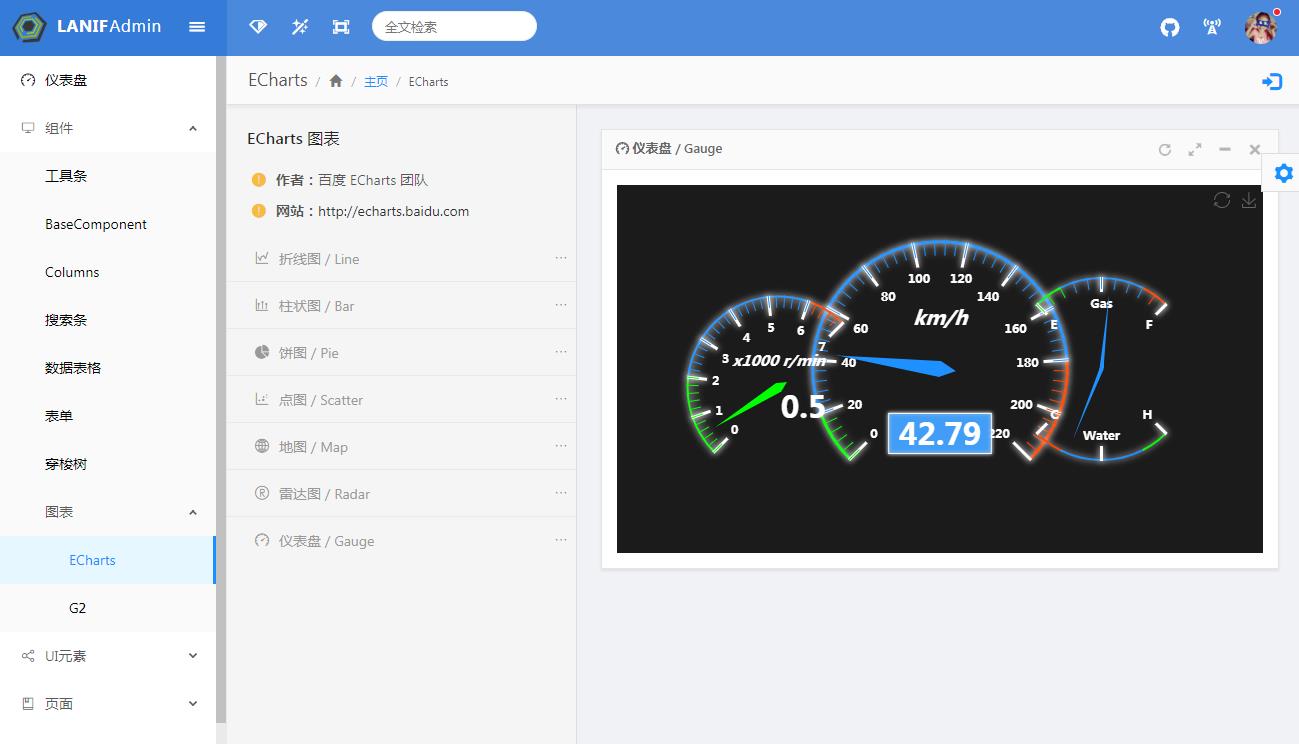Viewport: 1299px width, 744px height.
Task: Refresh the Gauge panel
Action: (1164, 149)
